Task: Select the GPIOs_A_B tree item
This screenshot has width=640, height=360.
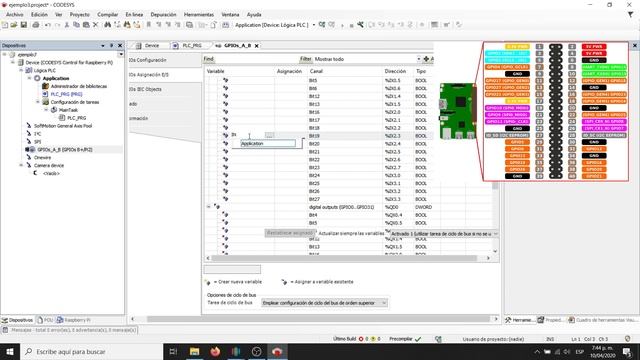Action: [x=64, y=149]
